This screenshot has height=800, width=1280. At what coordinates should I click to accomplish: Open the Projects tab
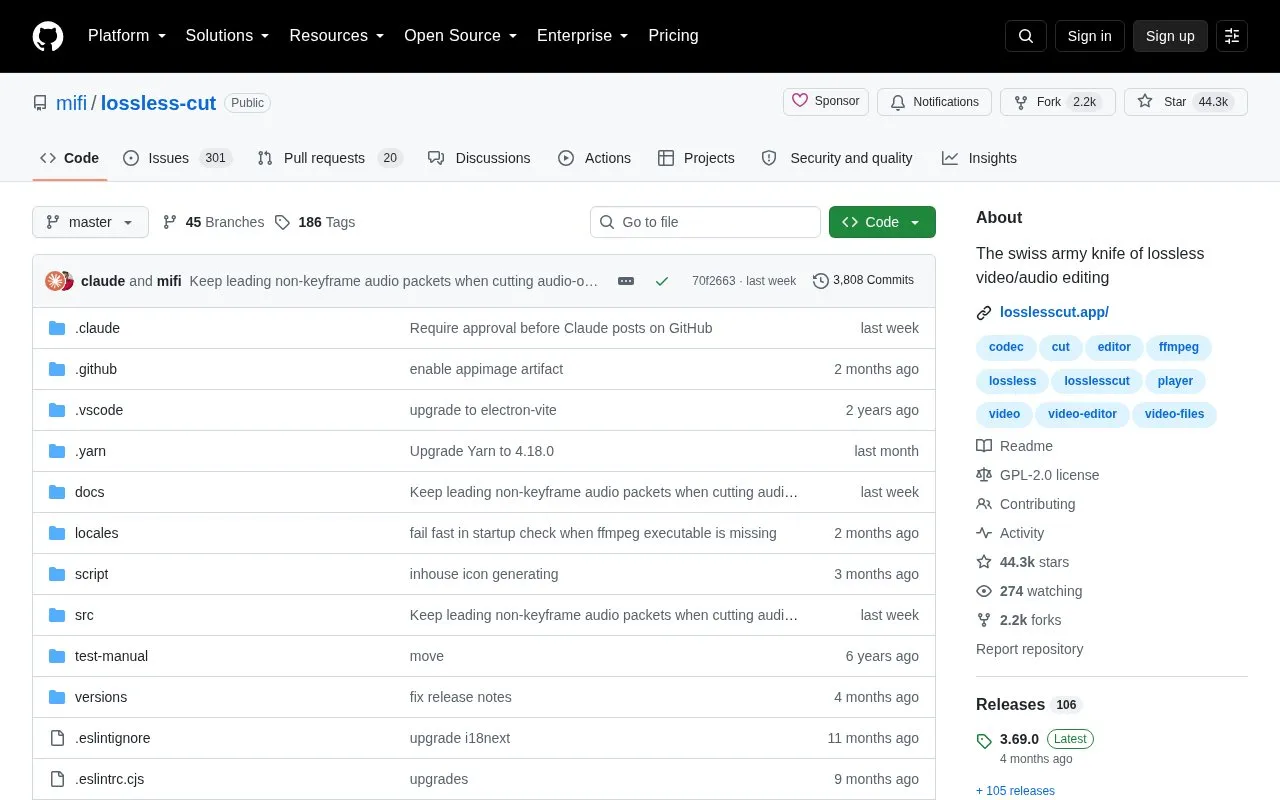click(x=696, y=158)
